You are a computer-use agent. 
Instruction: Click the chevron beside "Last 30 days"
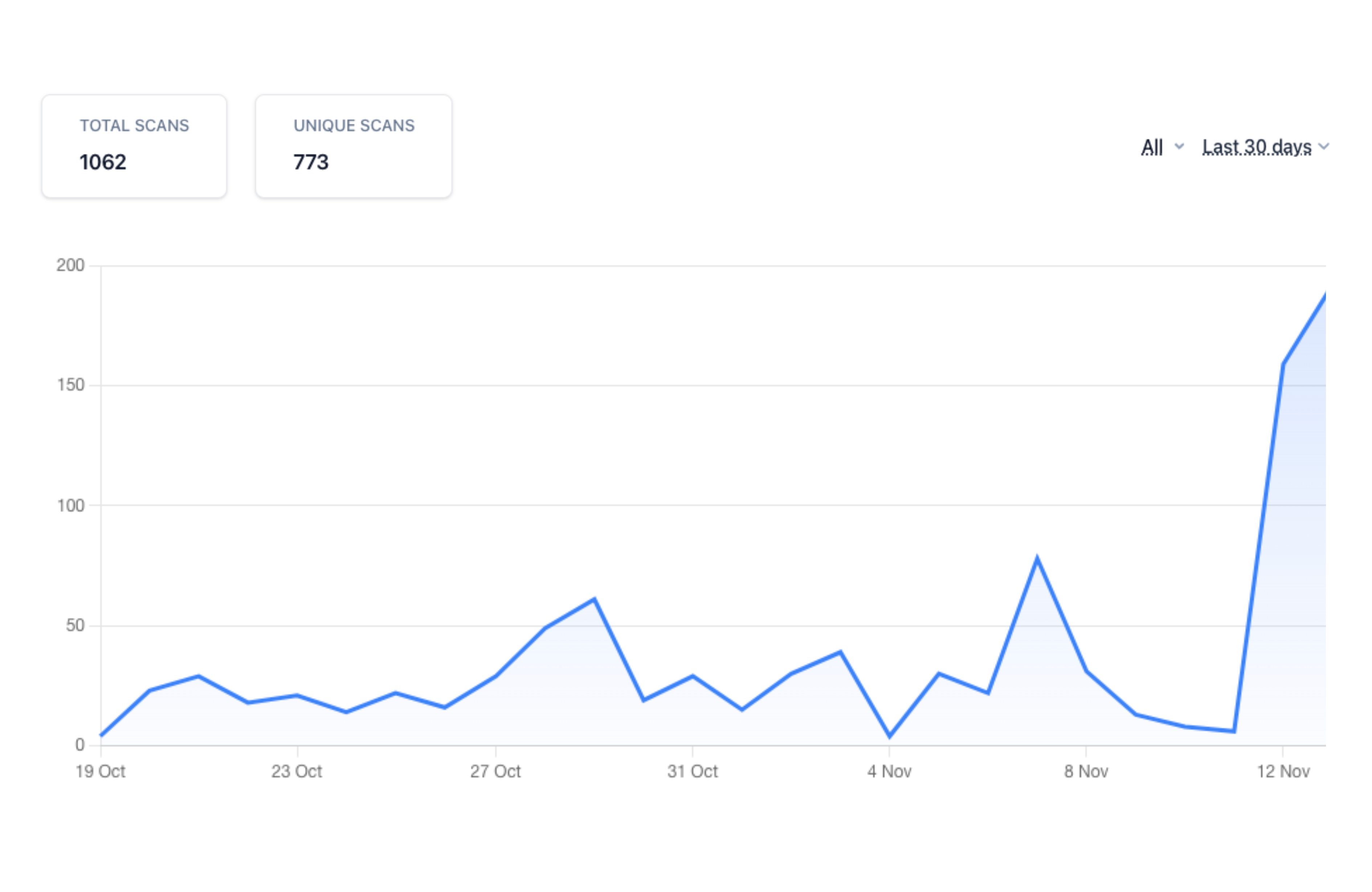click(1324, 146)
